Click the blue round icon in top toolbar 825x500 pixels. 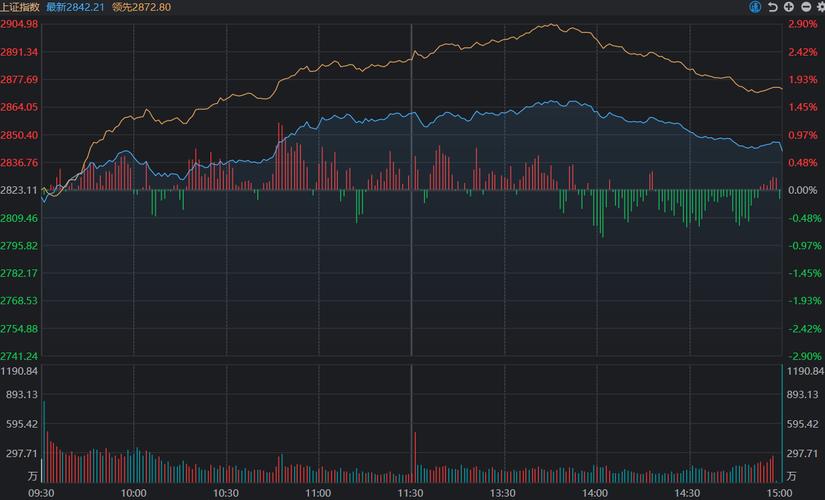[x=756, y=7]
